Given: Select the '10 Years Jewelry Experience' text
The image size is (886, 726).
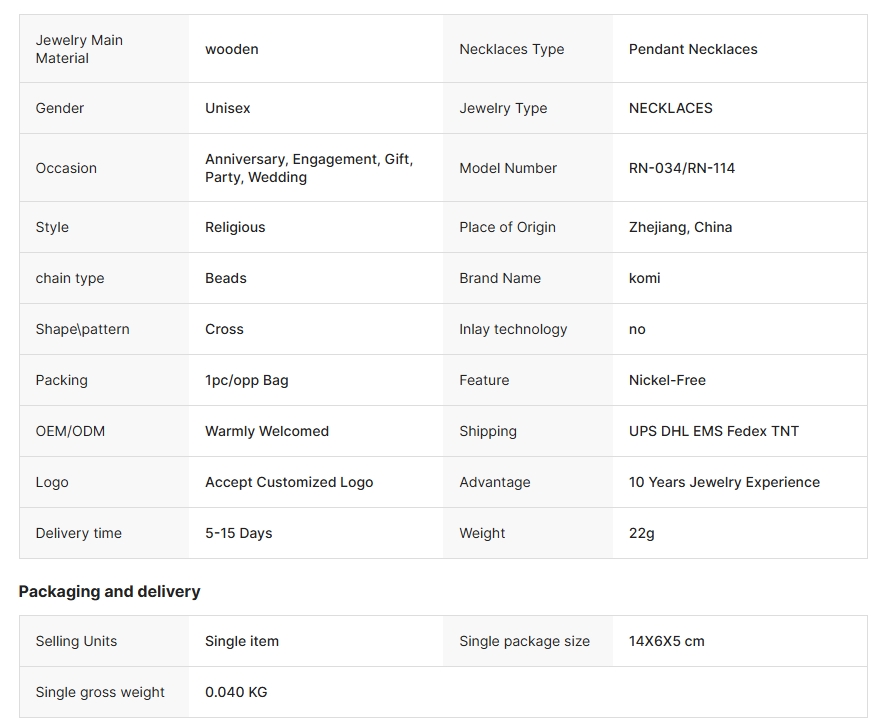Looking at the screenshot, I should pyautogui.click(x=724, y=482).
